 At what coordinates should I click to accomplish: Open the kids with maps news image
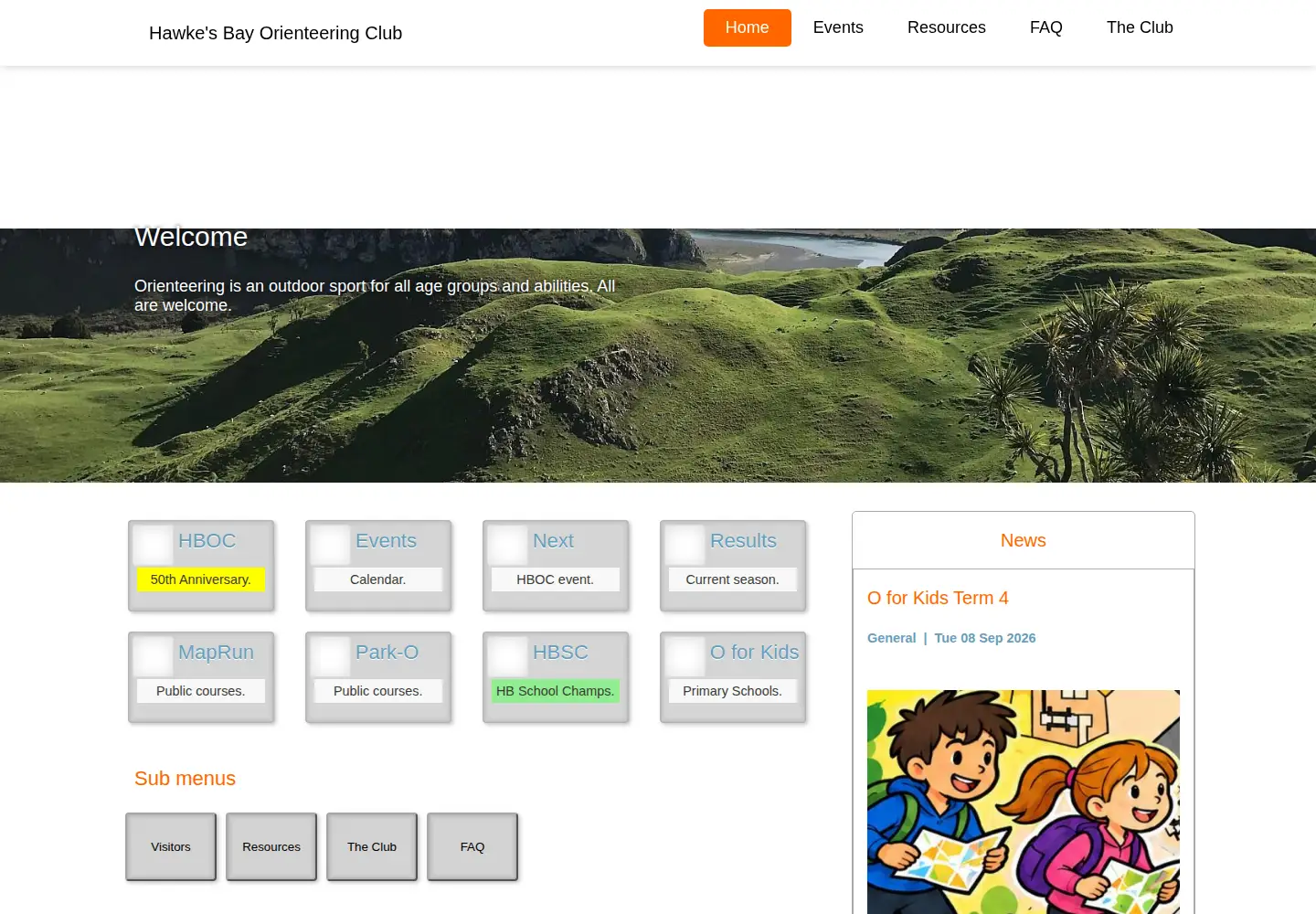point(1024,802)
